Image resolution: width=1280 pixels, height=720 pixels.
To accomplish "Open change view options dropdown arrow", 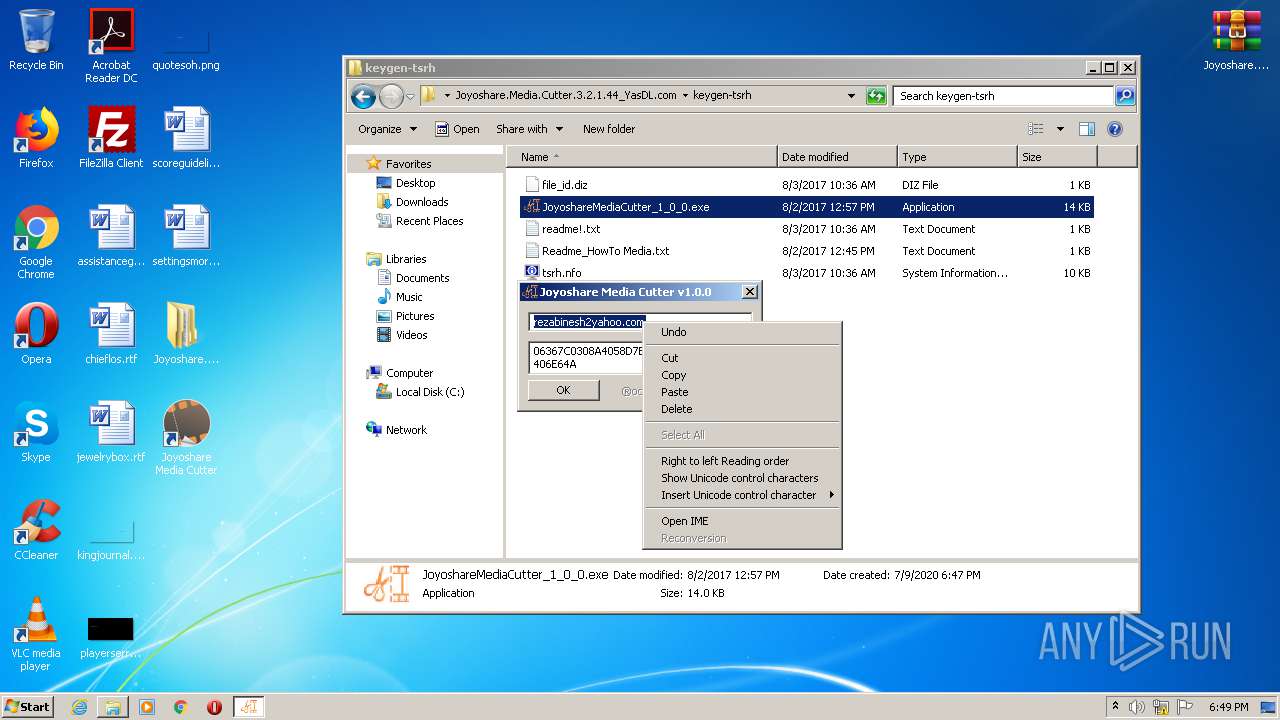I will [x=1060, y=129].
